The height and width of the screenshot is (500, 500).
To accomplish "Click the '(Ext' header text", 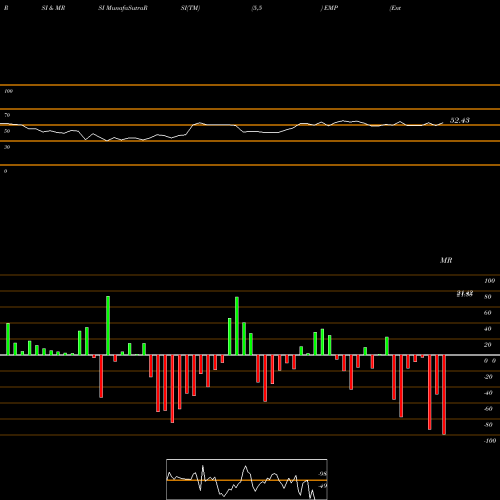I will click(x=395, y=8).
